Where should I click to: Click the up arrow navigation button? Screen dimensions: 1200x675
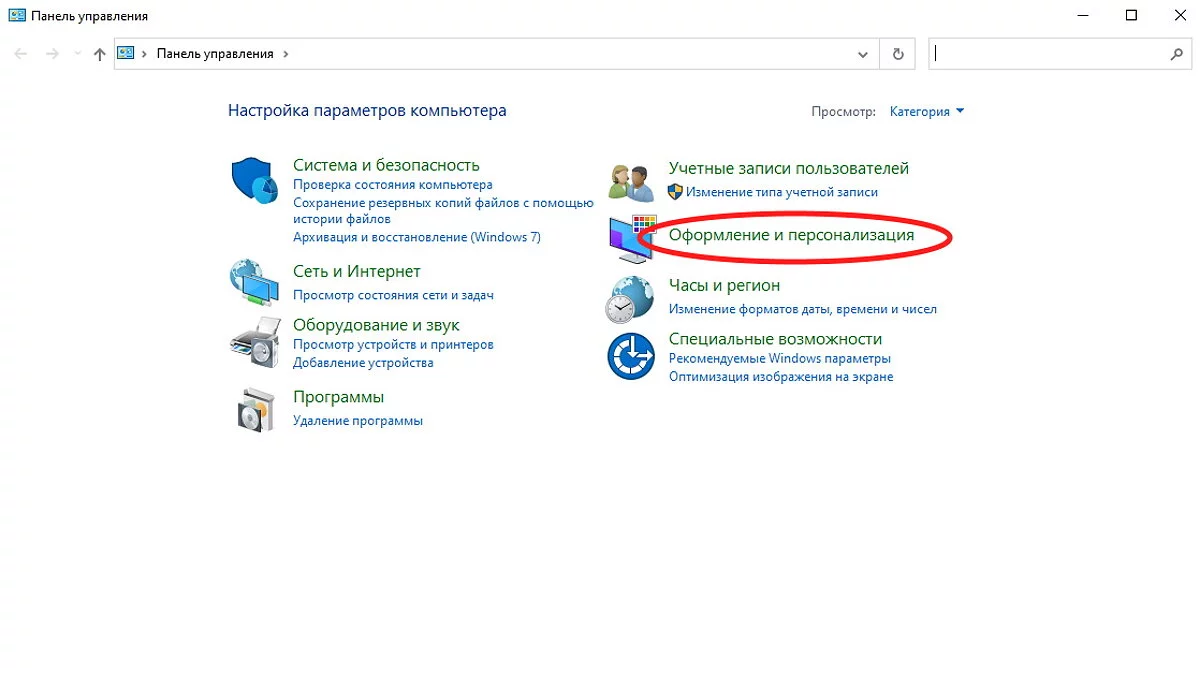99,55
